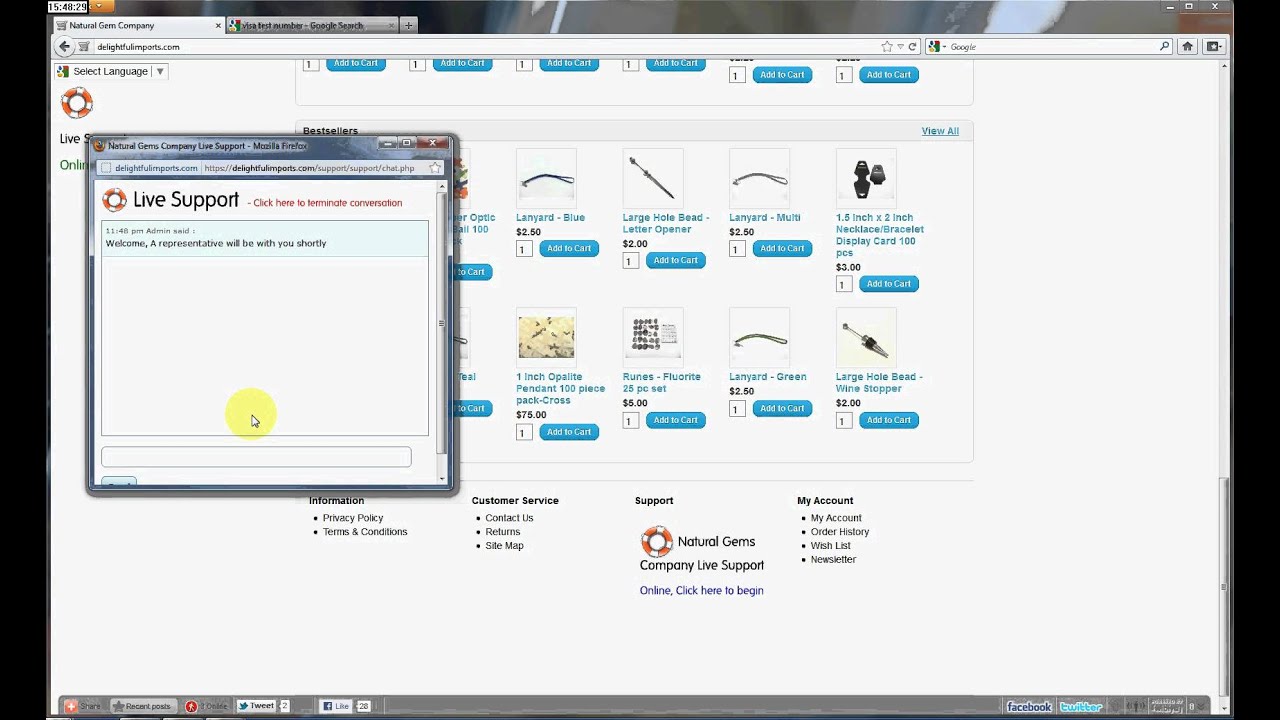Click the chat message input field

pos(256,456)
